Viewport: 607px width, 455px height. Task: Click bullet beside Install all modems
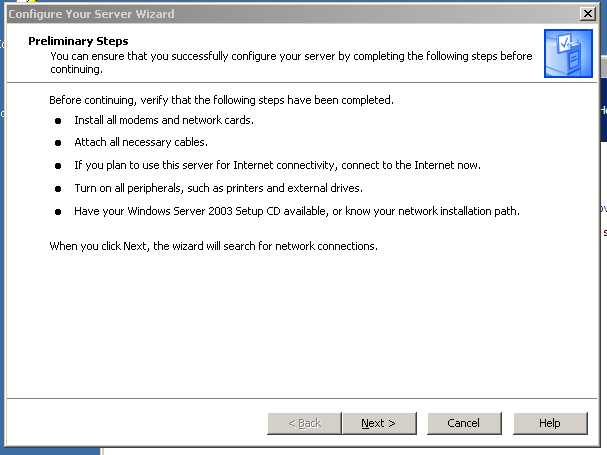[59, 121]
